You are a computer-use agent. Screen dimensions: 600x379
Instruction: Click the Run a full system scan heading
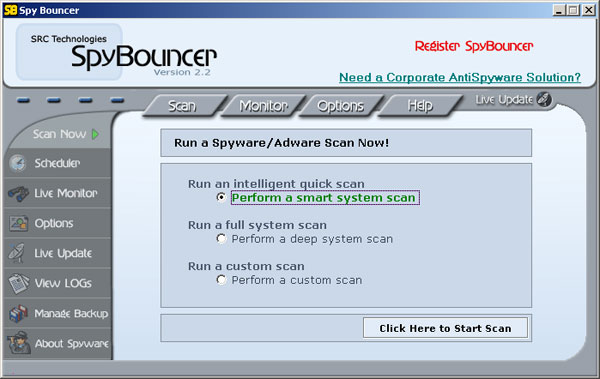click(257, 225)
